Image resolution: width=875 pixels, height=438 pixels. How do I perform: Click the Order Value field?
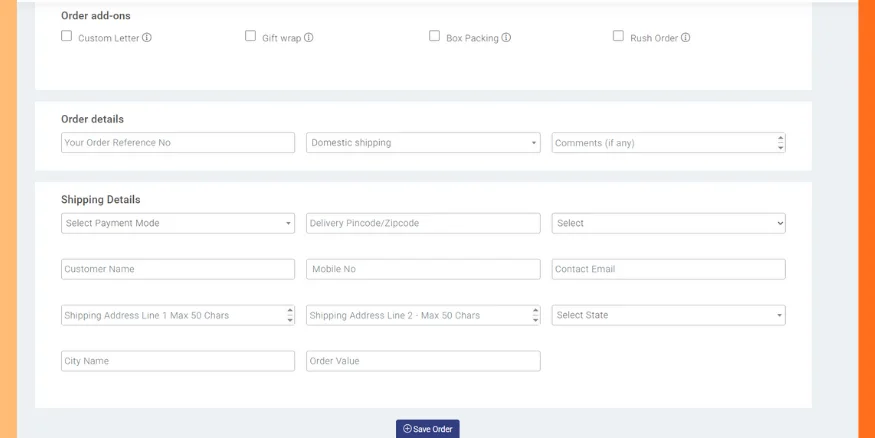pyautogui.click(x=423, y=361)
